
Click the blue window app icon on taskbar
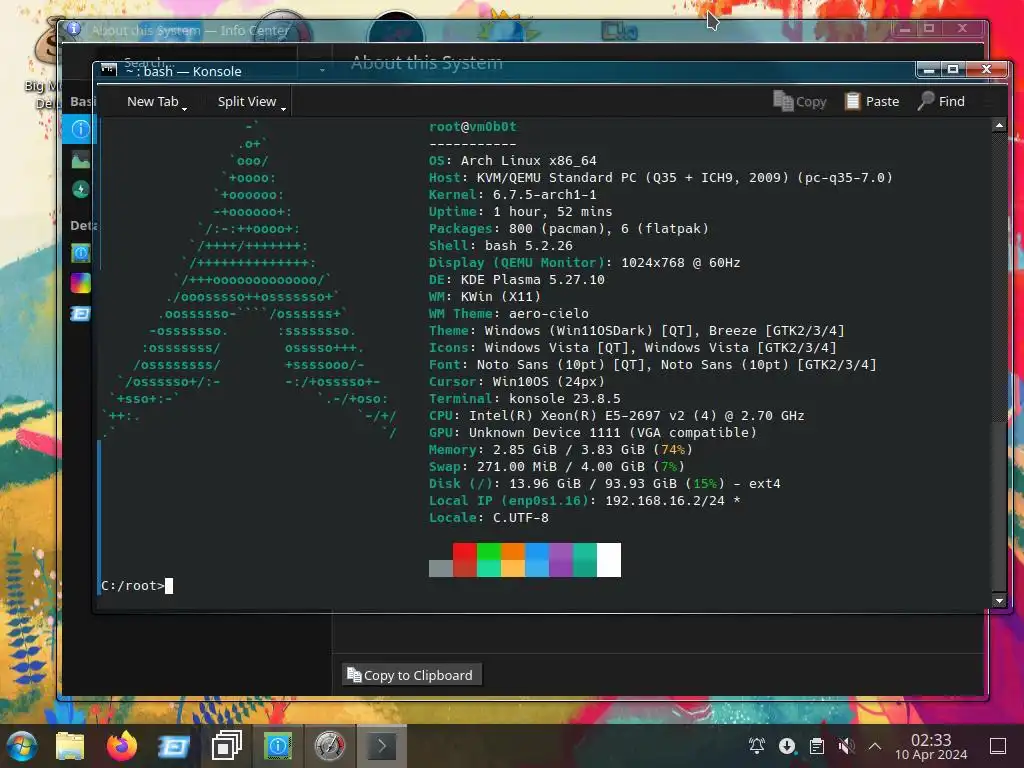(x=174, y=746)
